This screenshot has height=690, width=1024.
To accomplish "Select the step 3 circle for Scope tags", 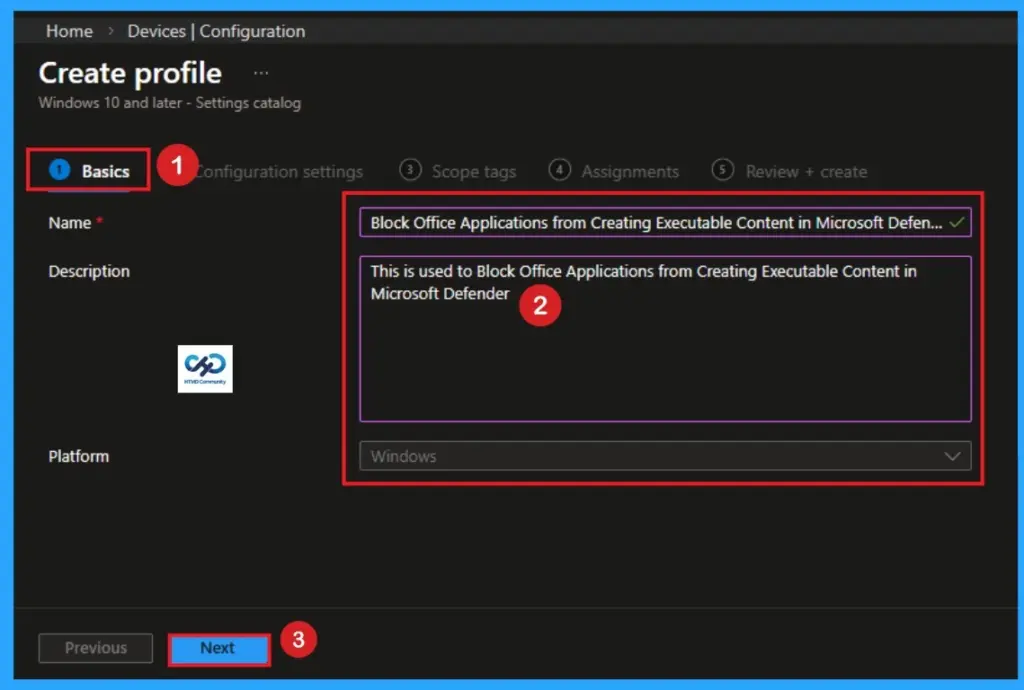I will click(x=410, y=170).
